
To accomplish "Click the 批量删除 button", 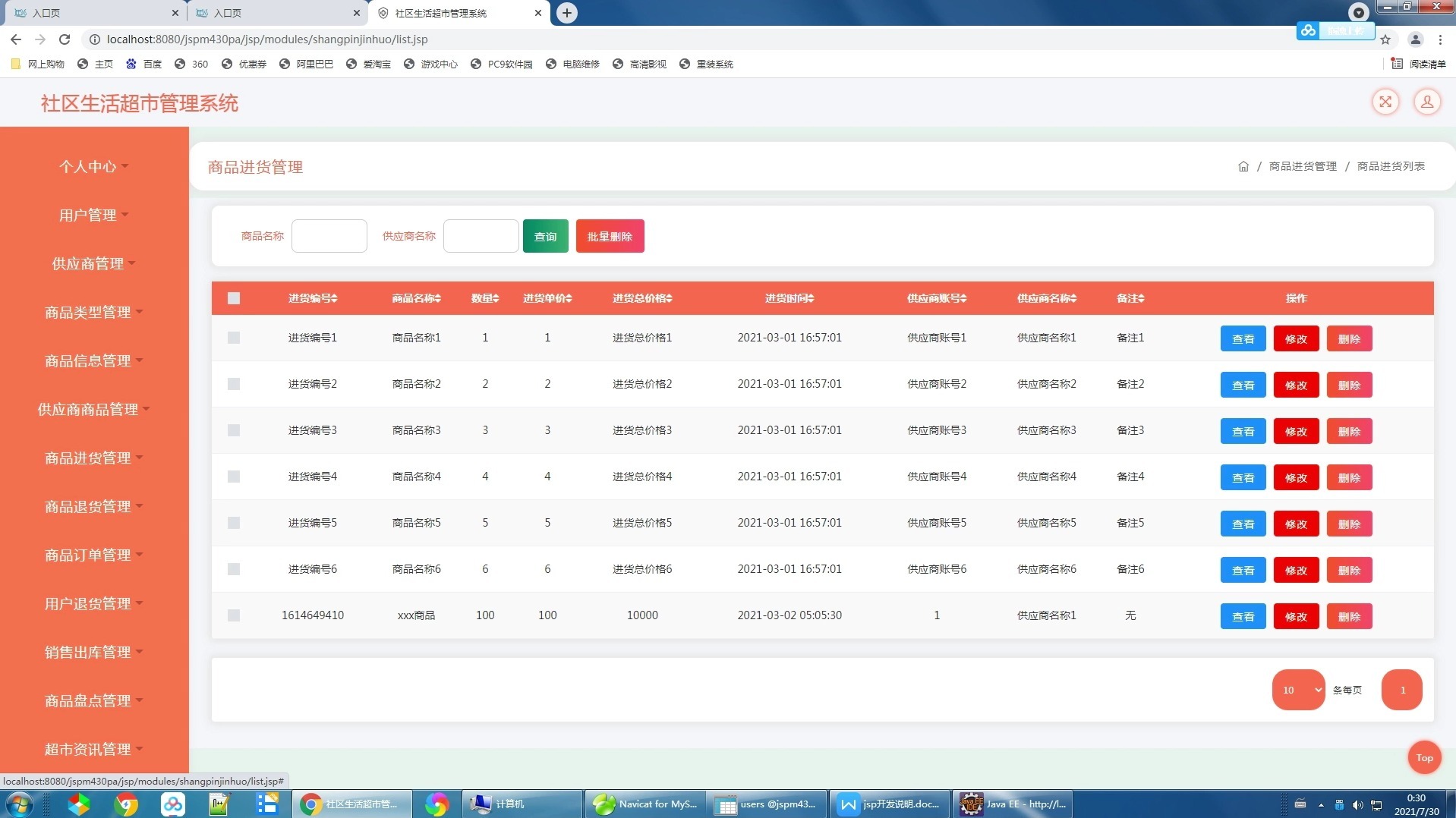I will tap(610, 236).
